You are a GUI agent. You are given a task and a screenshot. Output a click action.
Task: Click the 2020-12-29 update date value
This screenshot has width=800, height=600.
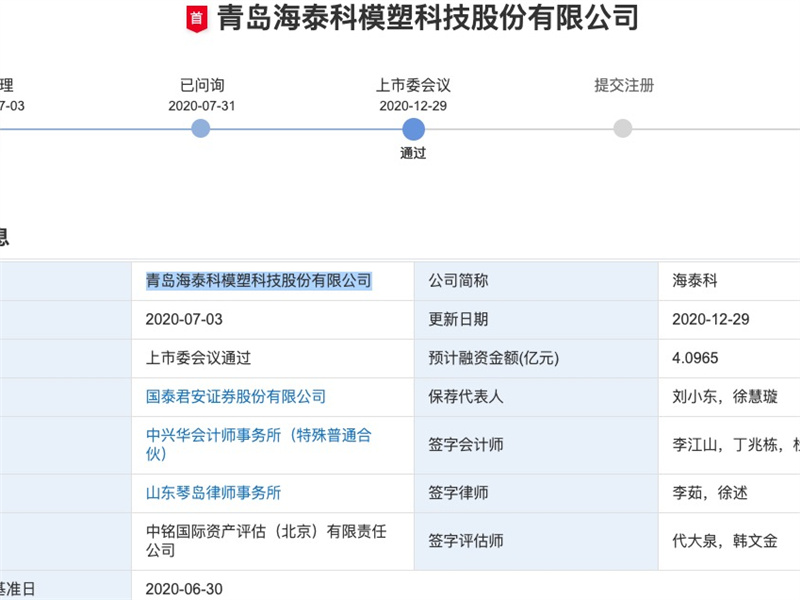click(711, 319)
